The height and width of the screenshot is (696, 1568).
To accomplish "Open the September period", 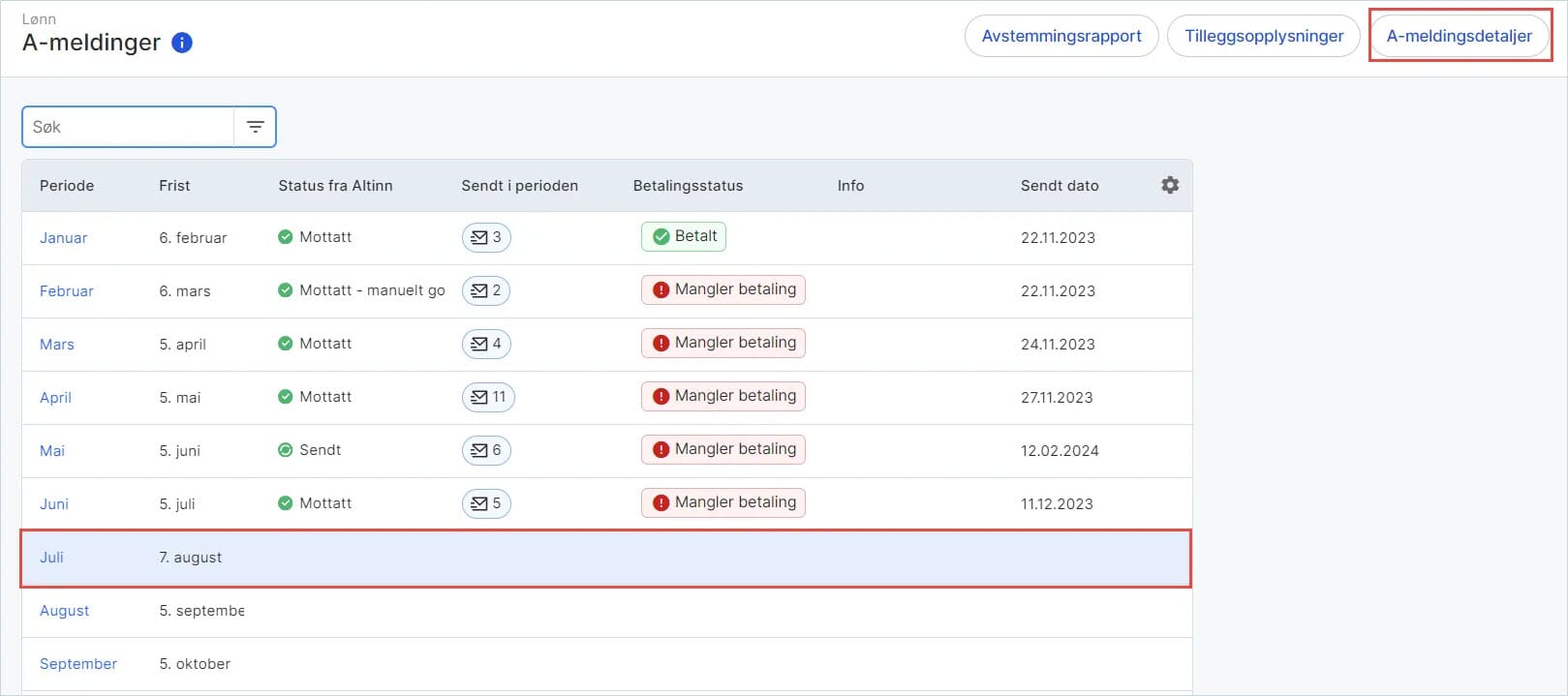I will coord(78,664).
